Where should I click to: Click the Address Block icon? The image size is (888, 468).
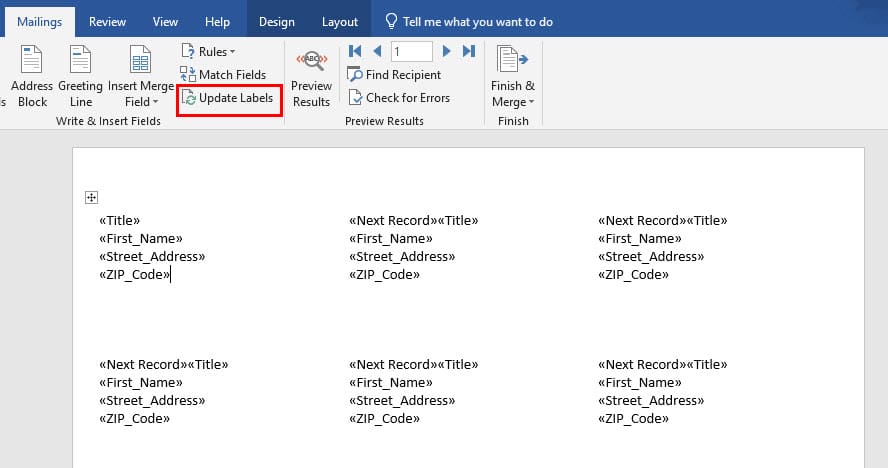point(31,59)
